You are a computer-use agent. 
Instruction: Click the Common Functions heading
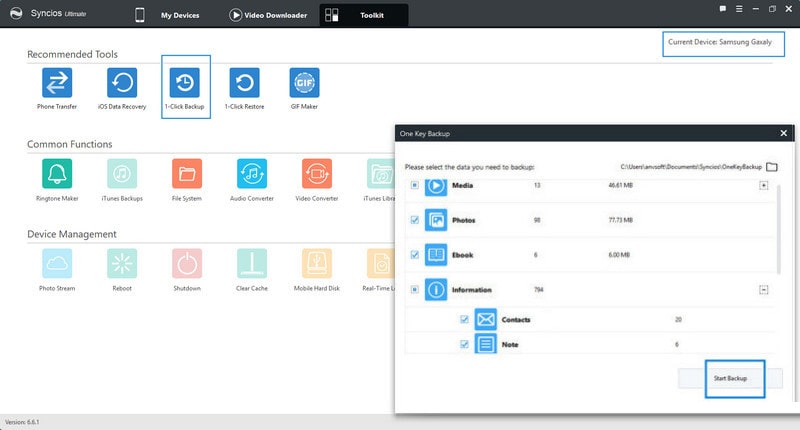pyautogui.click(x=69, y=144)
